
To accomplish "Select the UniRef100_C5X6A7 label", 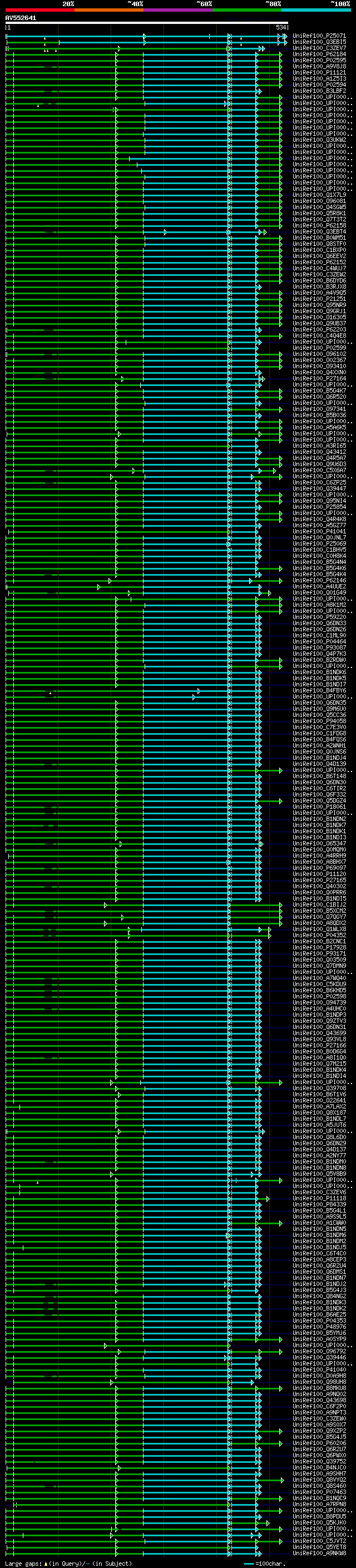I will tap(319, 470).
